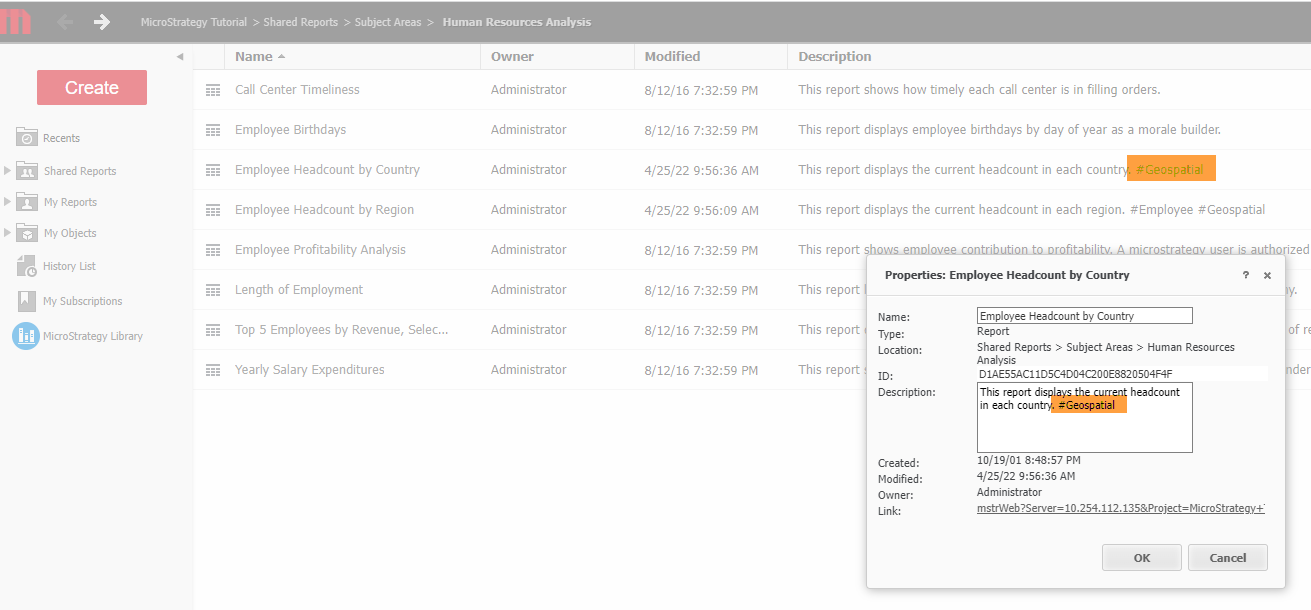Open History List via its clock icon
The image size is (1311, 610).
(25, 266)
